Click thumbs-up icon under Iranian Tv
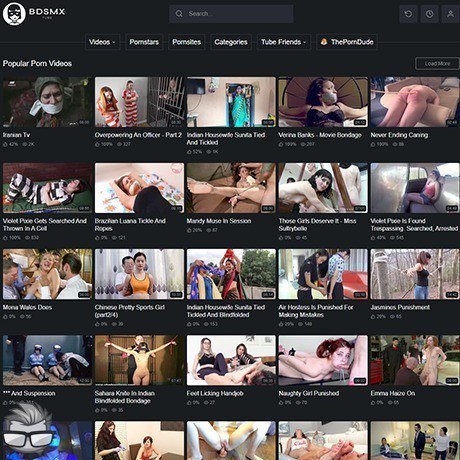Image resolution: width=460 pixels, height=460 pixels. pos(5,144)
